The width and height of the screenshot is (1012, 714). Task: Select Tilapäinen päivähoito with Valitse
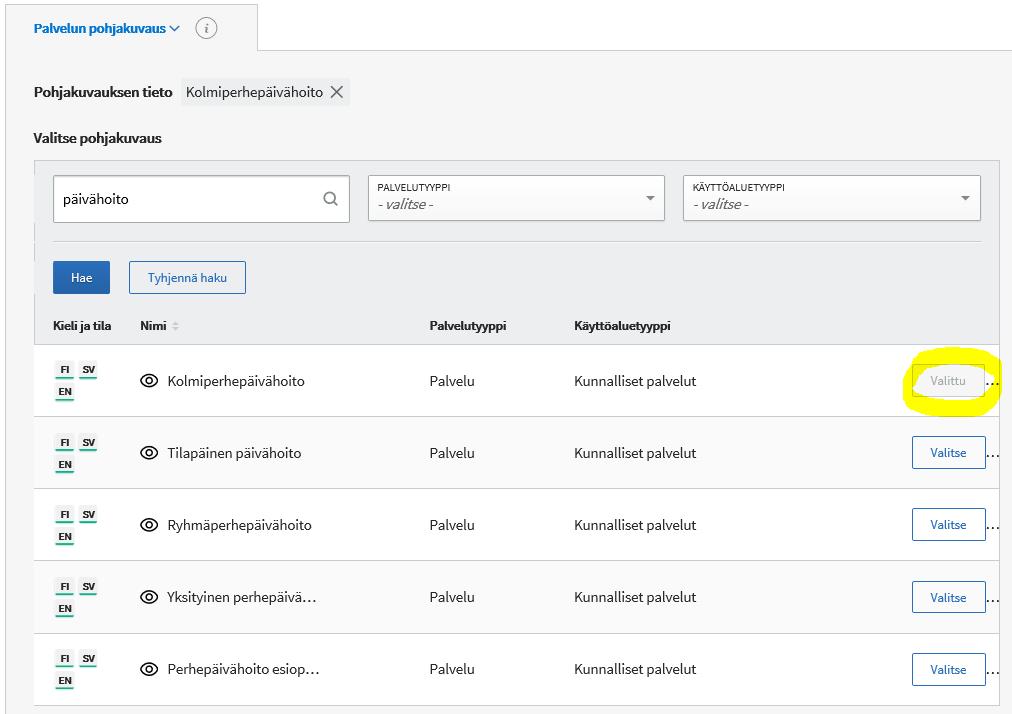(948, 453)
